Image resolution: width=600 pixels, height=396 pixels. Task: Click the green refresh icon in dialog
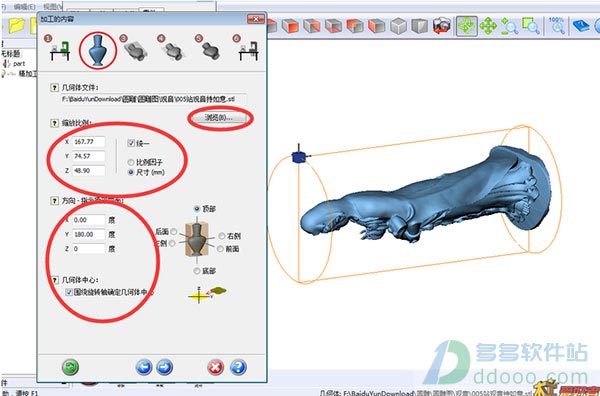click(x=70, y=367)
